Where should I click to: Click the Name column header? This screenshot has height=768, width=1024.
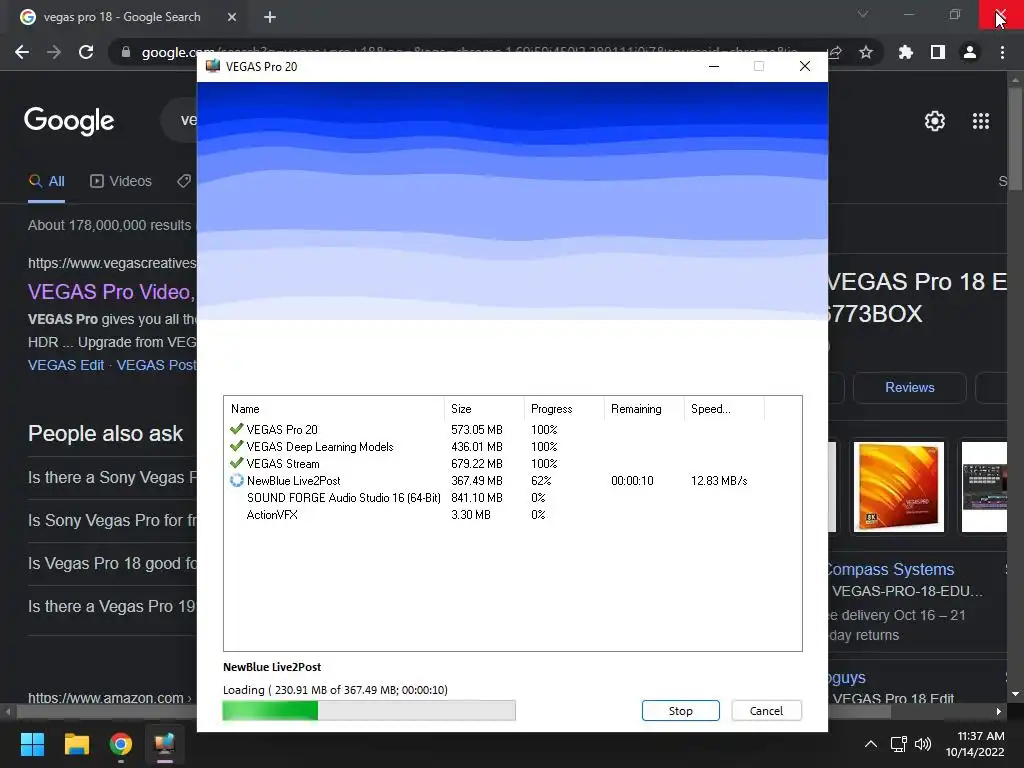334,409
